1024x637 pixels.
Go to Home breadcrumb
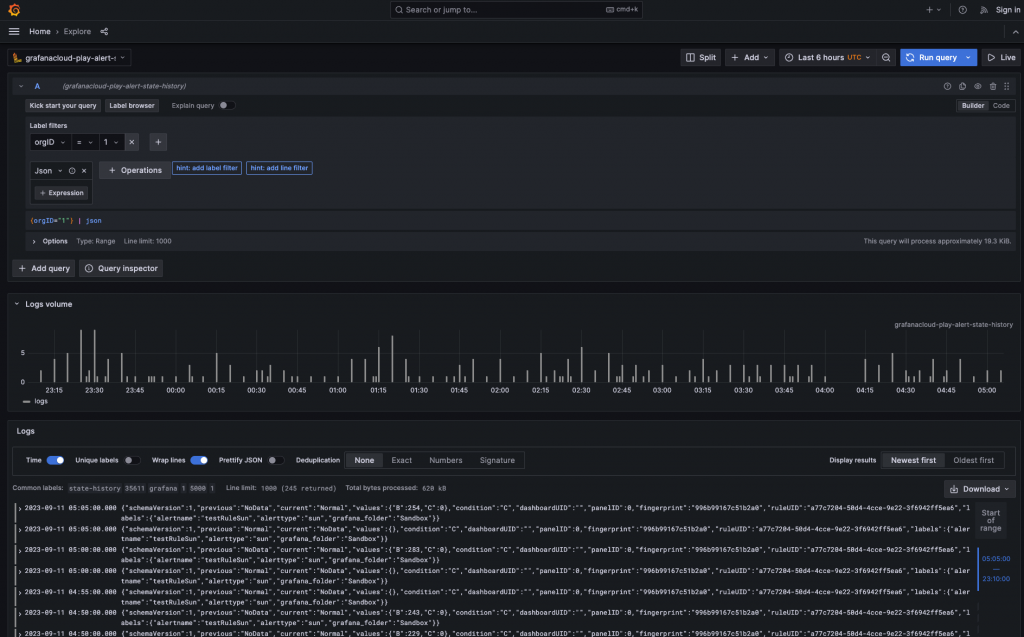[x=39, y=31]
